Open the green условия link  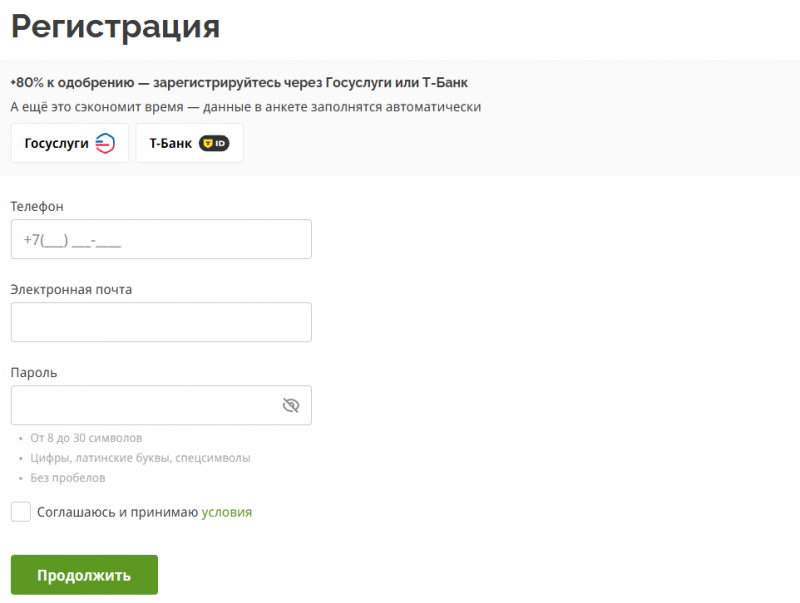[227, 512]
